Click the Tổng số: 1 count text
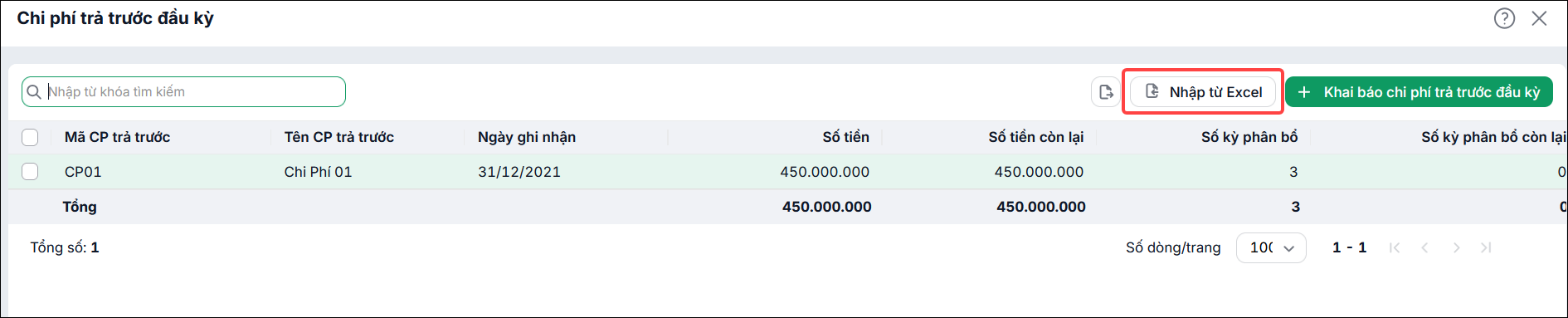This screenshot has width=1568, height=318. (65, 247)
